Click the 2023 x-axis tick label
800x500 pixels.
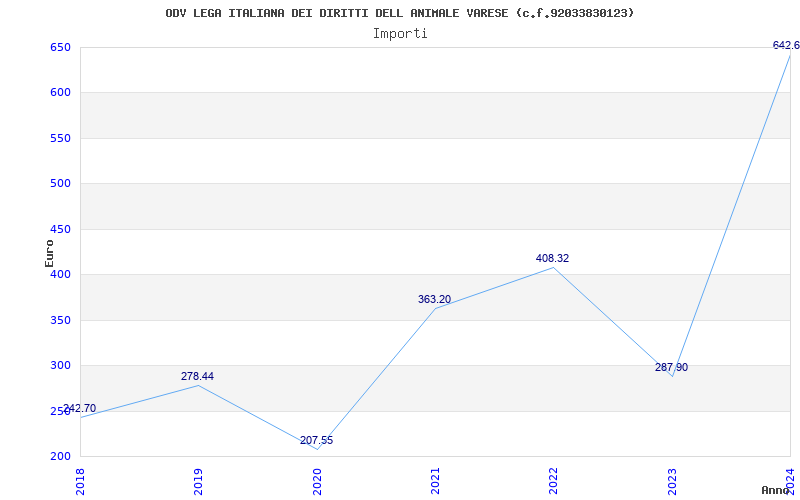tap(672, 481)
